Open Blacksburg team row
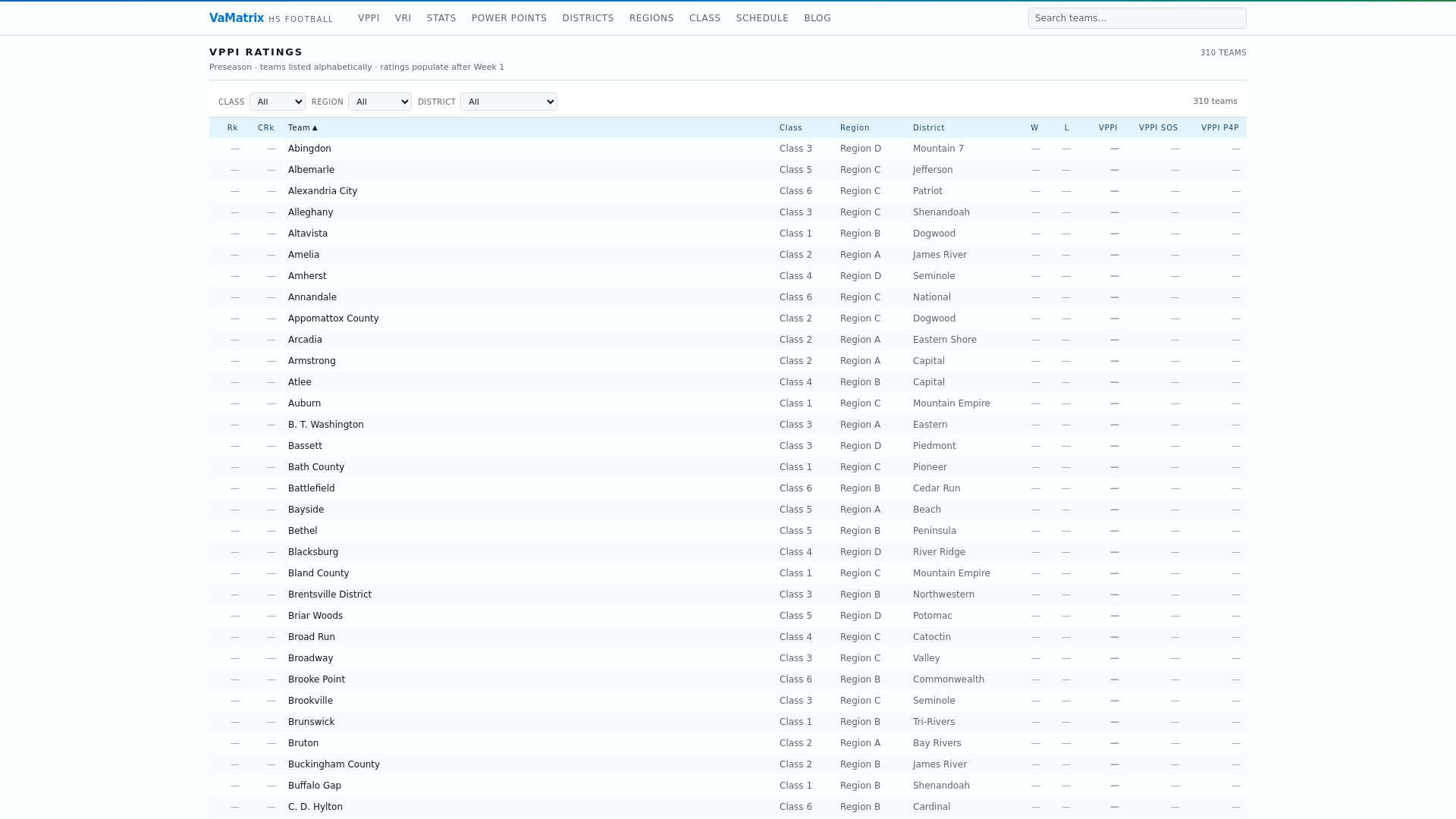The image size is (1456, 819). pyautogui.click(x=313, y=552)
